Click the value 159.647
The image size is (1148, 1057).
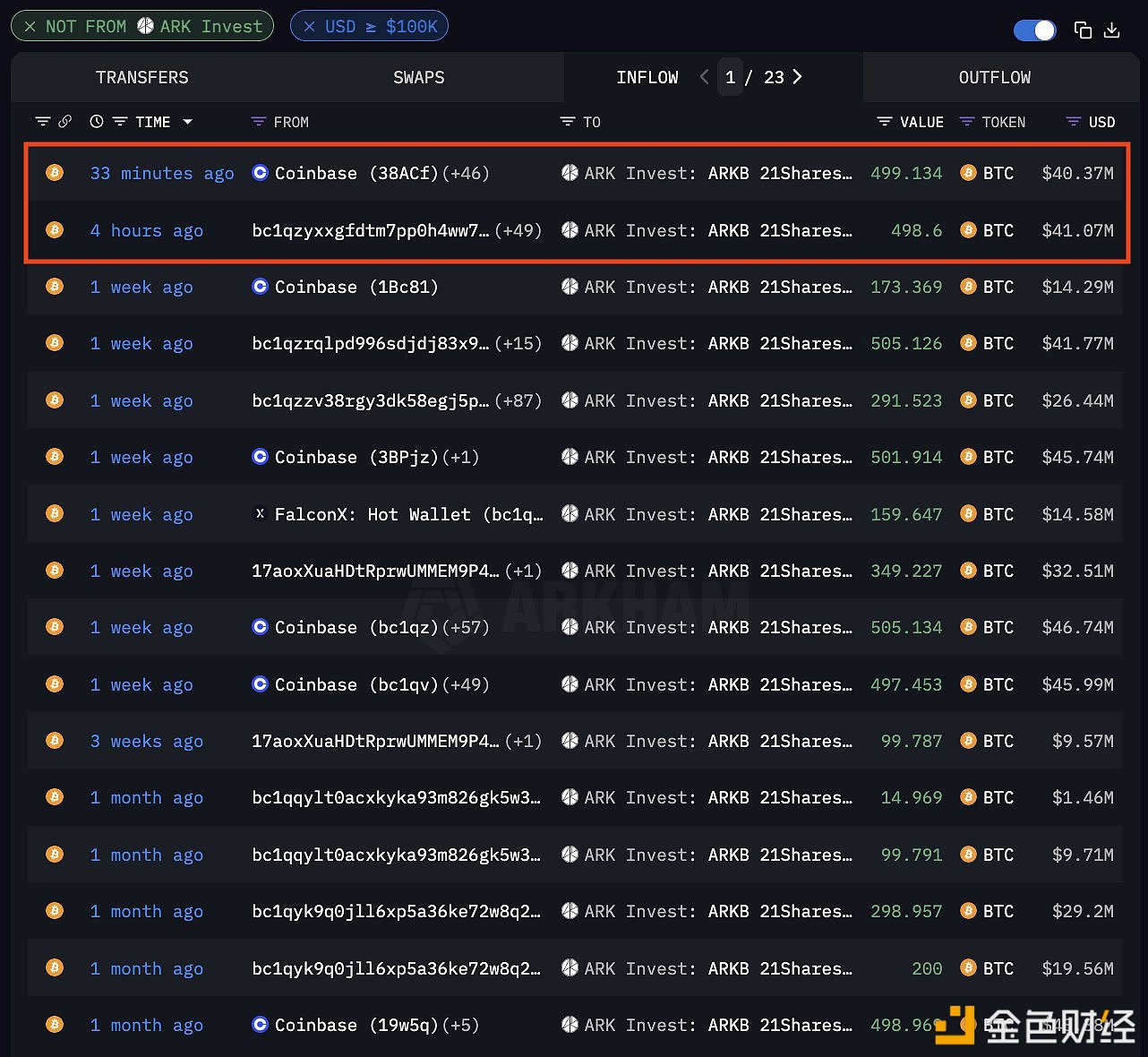[906, 515]
